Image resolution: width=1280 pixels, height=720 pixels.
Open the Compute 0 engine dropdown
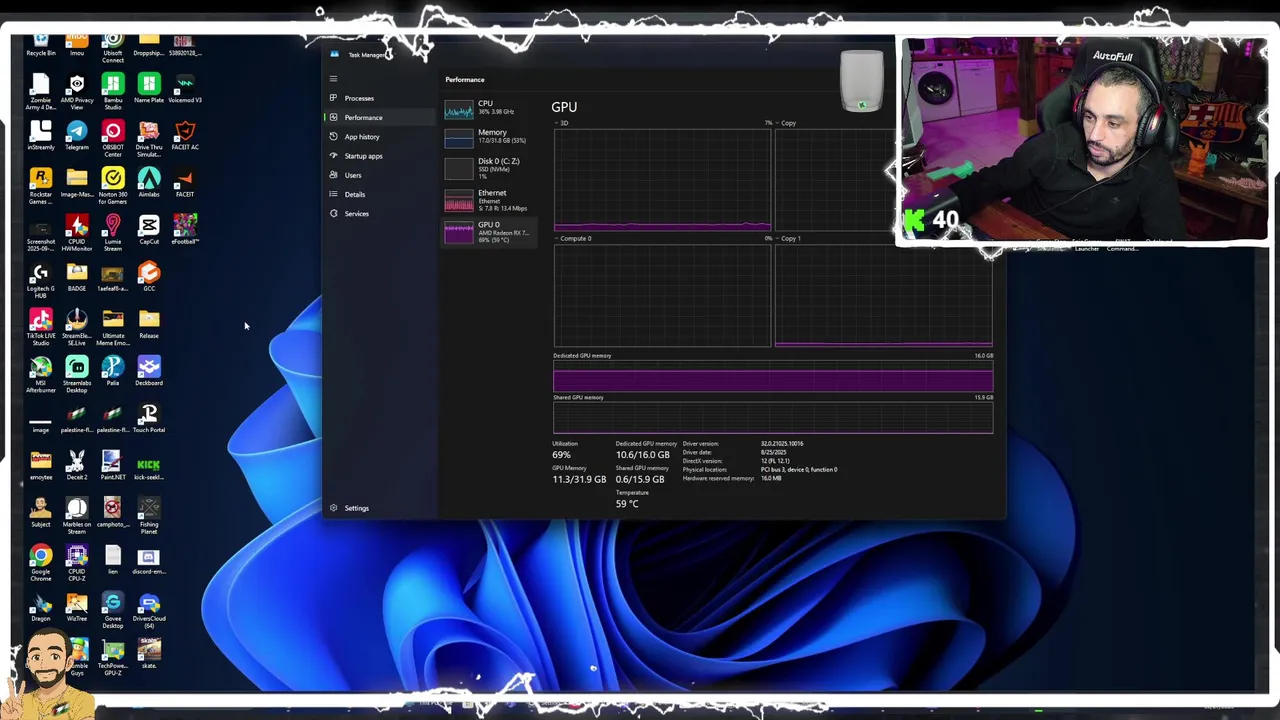573,238
